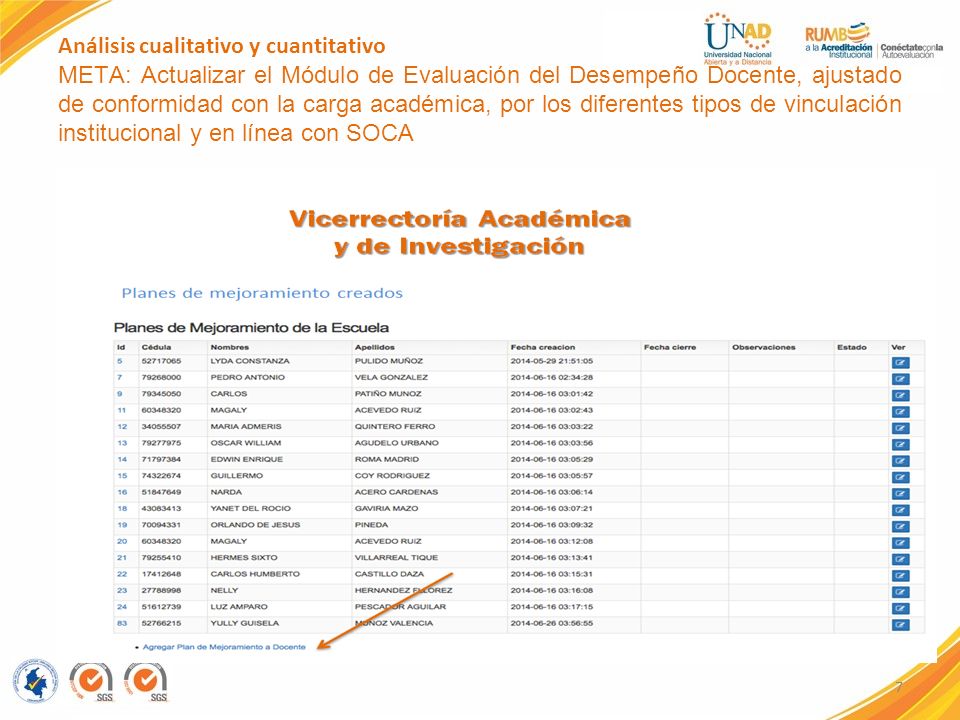Click the edit icon for Carlos Humberto
Screen dimensions: 960x720
point(900,576)
